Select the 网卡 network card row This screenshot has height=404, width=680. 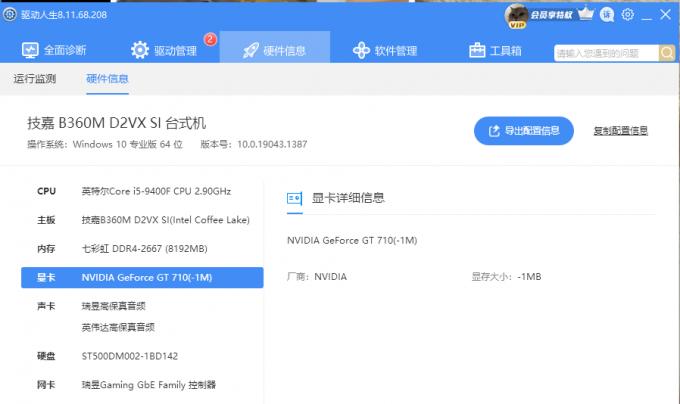click(x=142, y=384)
